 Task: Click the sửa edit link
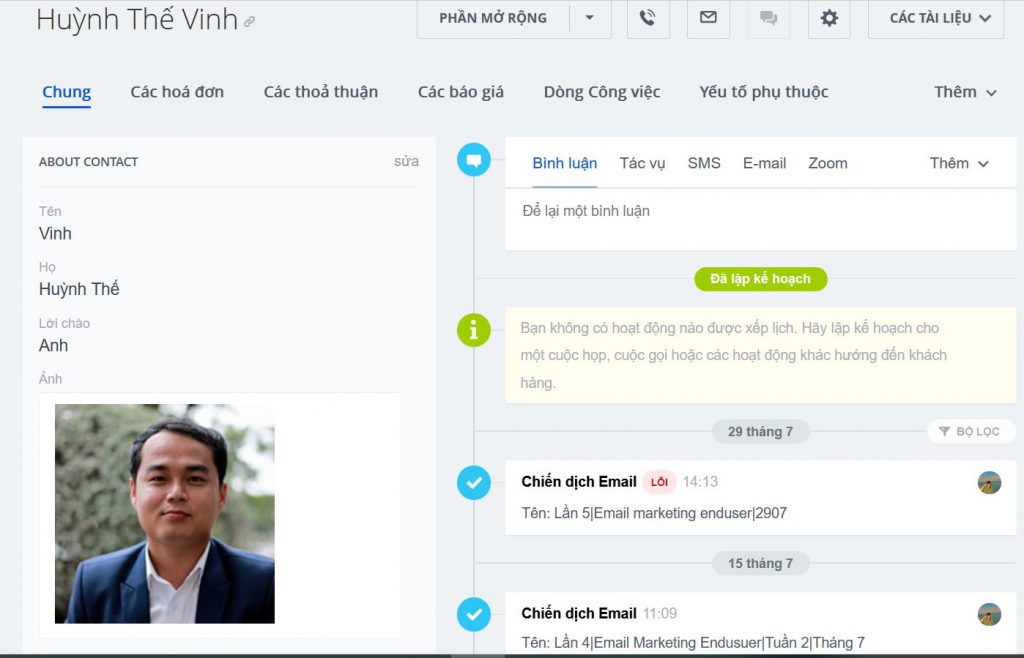pos(406,161)
